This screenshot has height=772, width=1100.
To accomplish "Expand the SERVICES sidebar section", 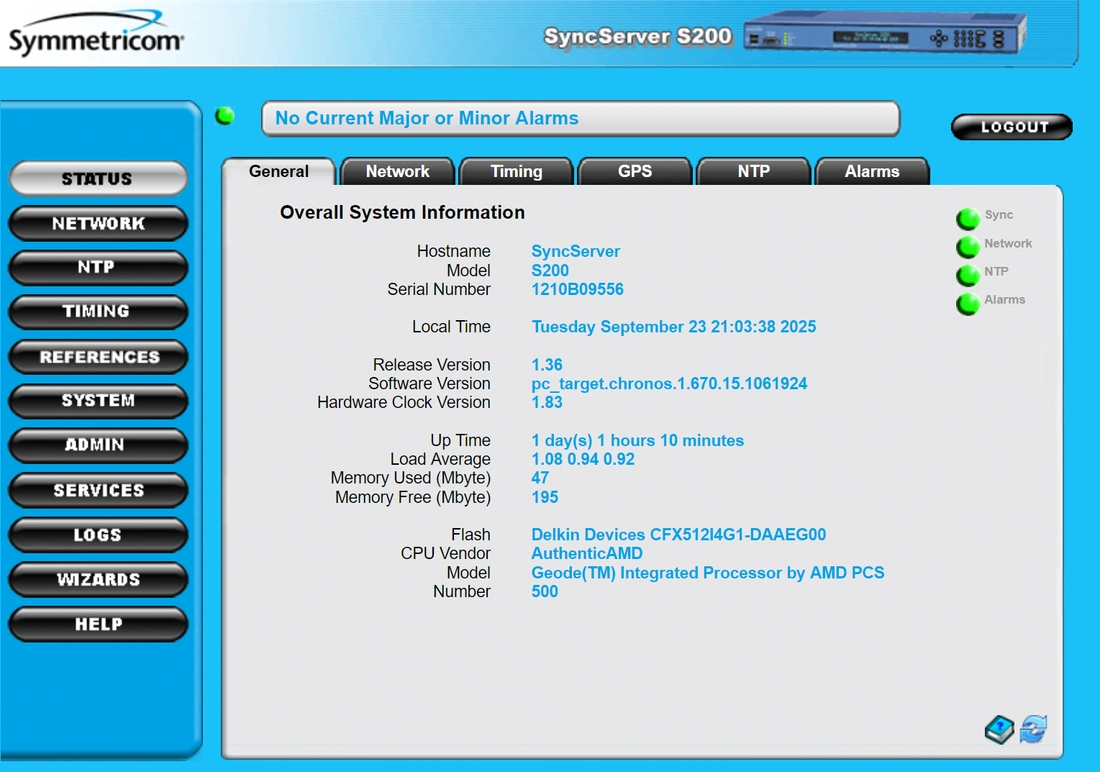I will [x=98, y=490].
